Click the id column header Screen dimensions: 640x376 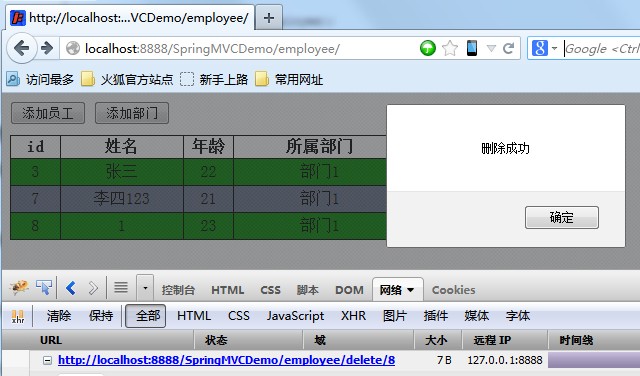click(36, 147)
